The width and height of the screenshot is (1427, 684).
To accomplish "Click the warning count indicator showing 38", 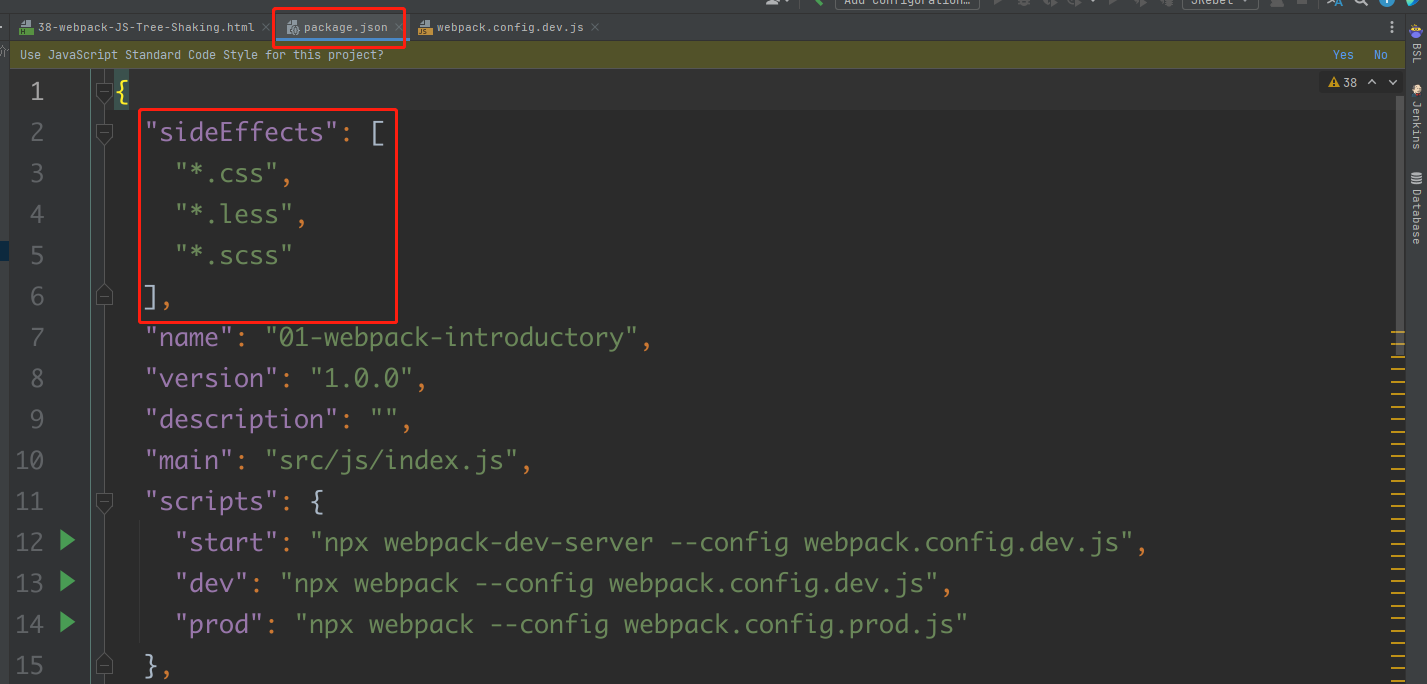I will pos(1342,82).
